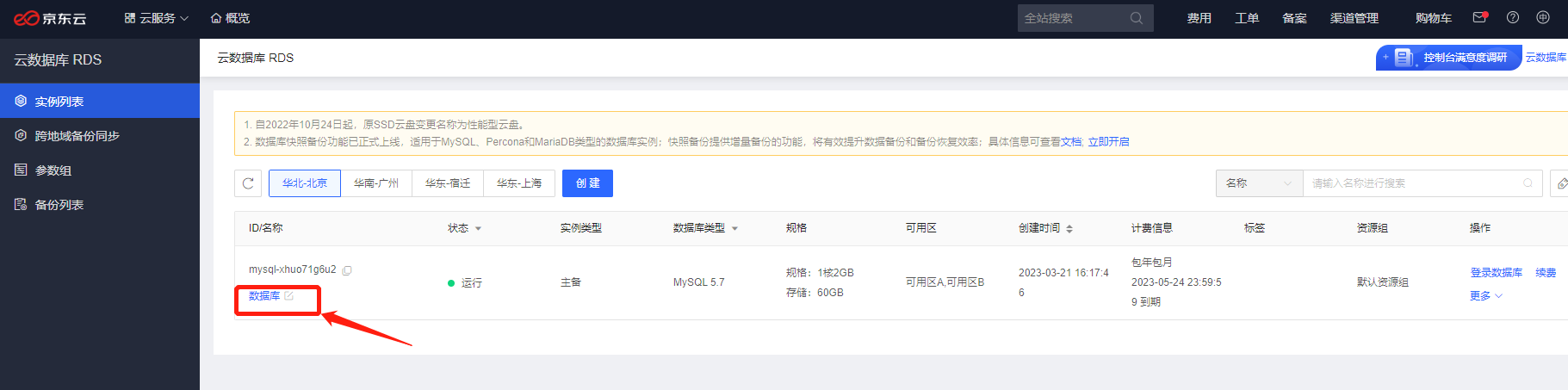Open the 备案 menu
Screen dimensions: 1568x390
pyautogui.click(x=1294, y=18)
